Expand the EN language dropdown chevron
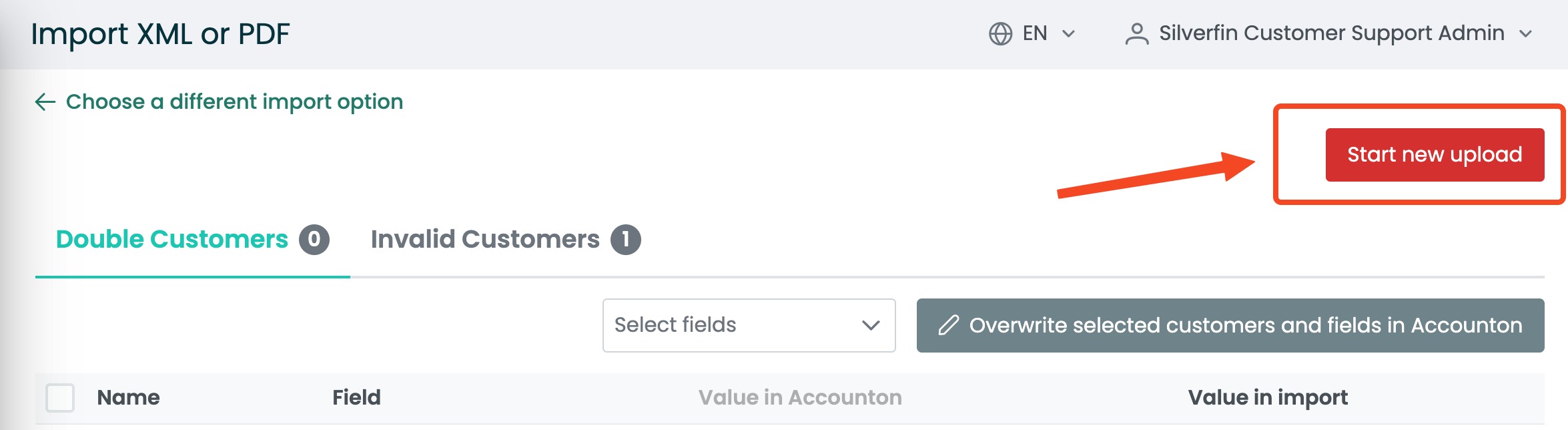The height and width of the screenshot is (430, 1568). [x=1068, y=33]
